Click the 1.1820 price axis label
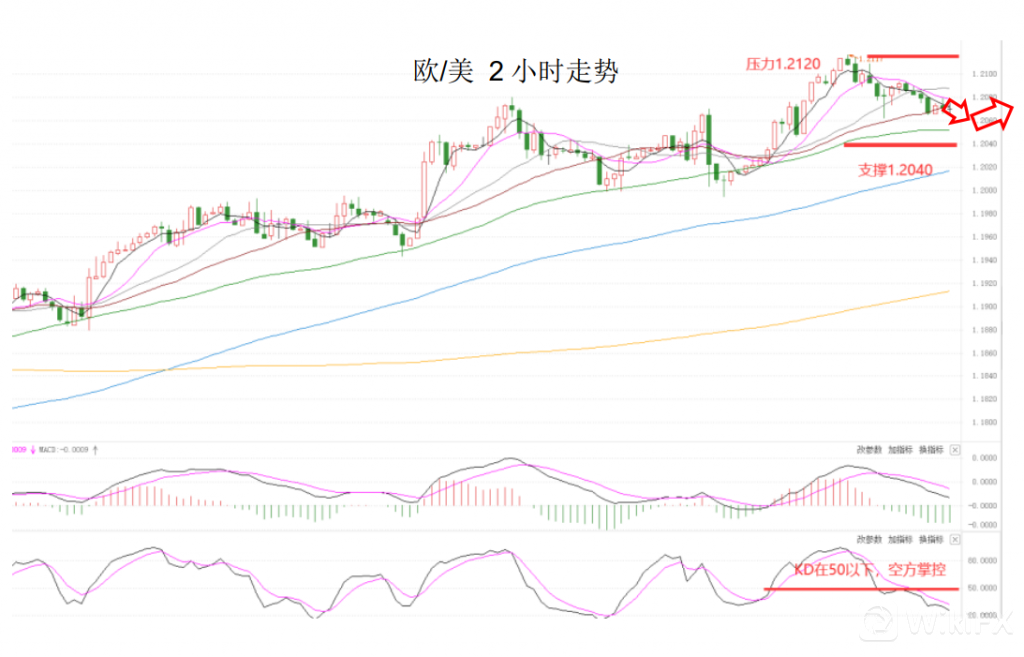Viewport: 1024px width, 657px height. 984,399
